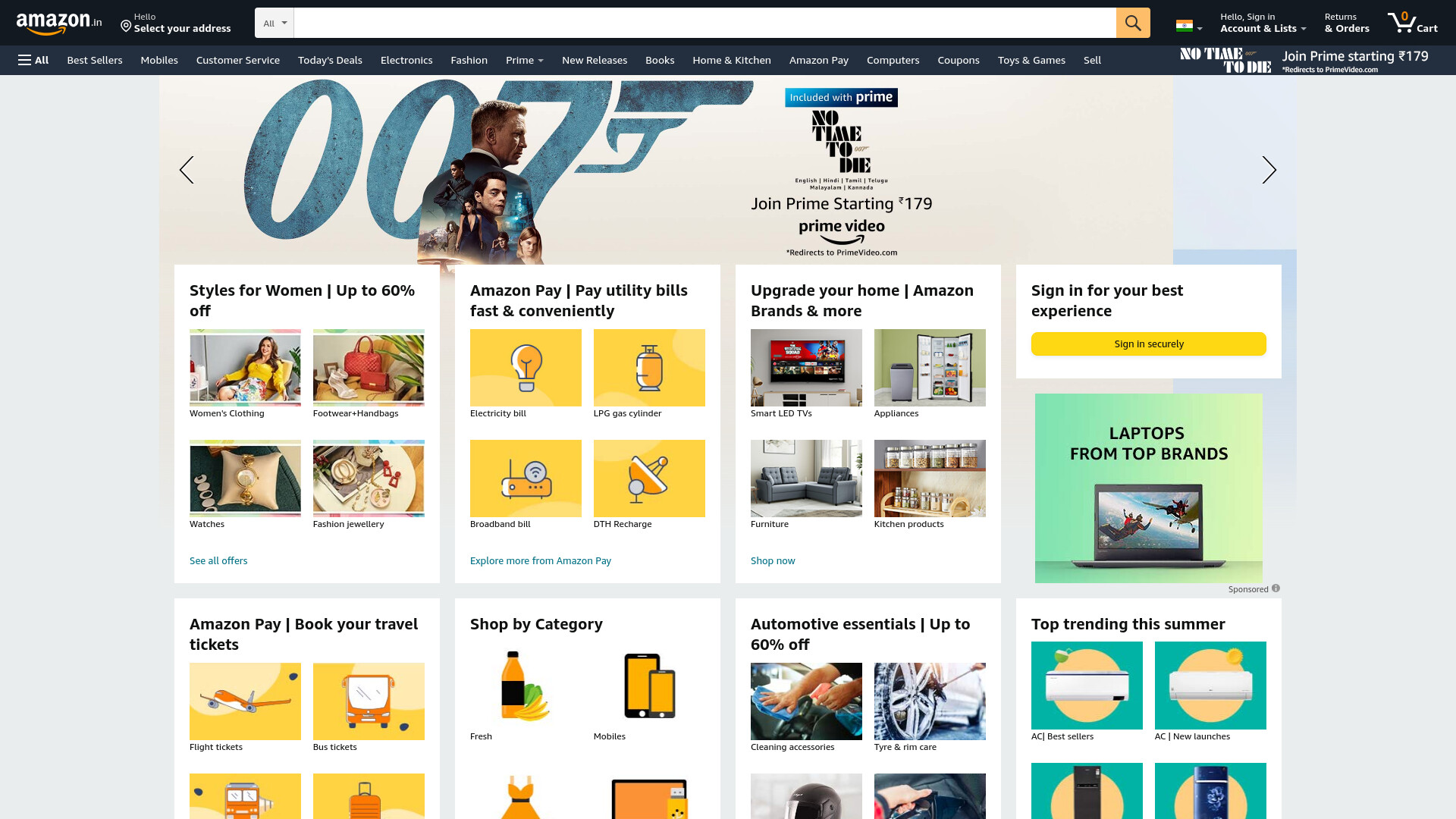This screenshot has height=819, width=1456.
Task: Go to Electronics navigation item
Action: 406,60
